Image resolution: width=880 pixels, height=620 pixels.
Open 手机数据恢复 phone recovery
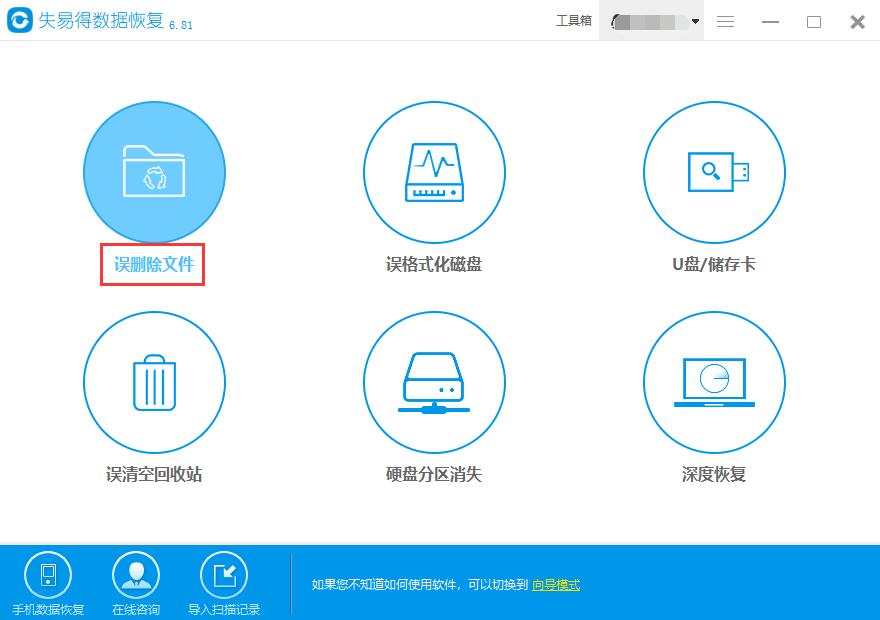click(48, 576)
